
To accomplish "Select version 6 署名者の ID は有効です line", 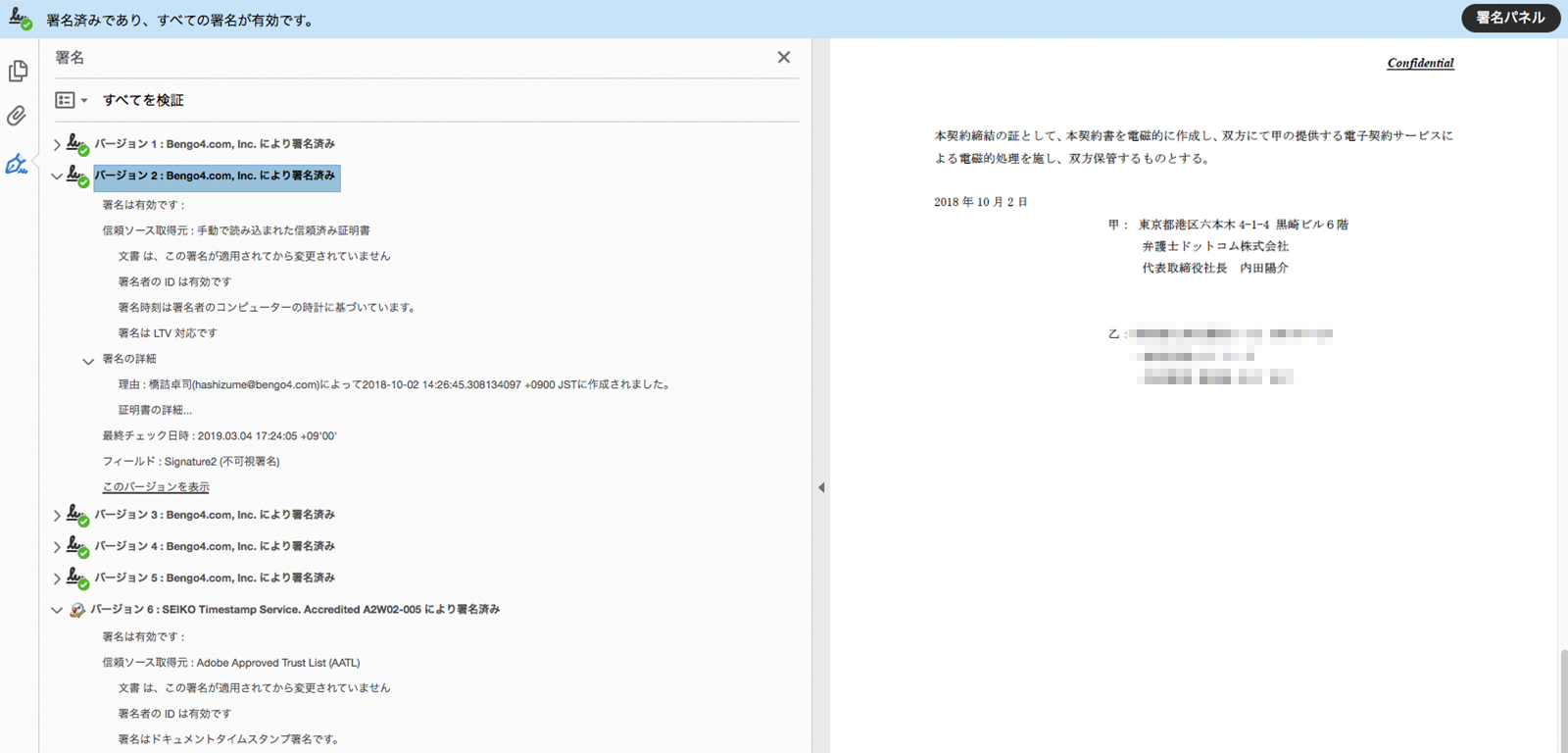I will coord(174,714).
